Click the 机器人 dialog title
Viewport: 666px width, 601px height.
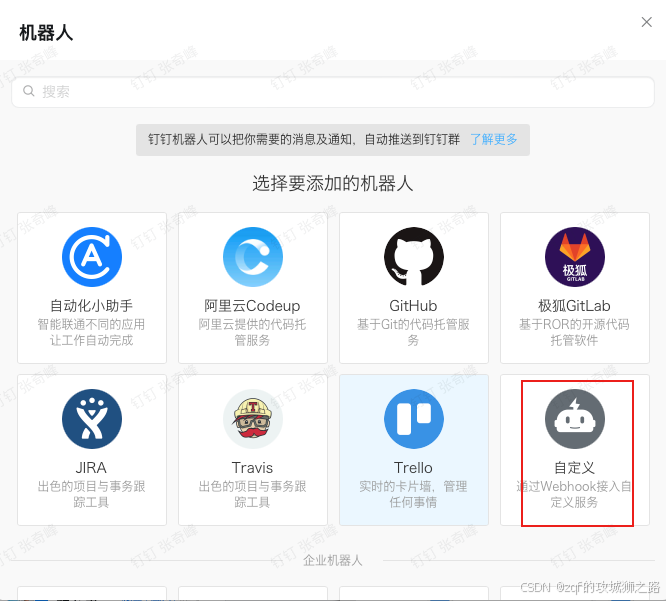(x=46, y=33)
